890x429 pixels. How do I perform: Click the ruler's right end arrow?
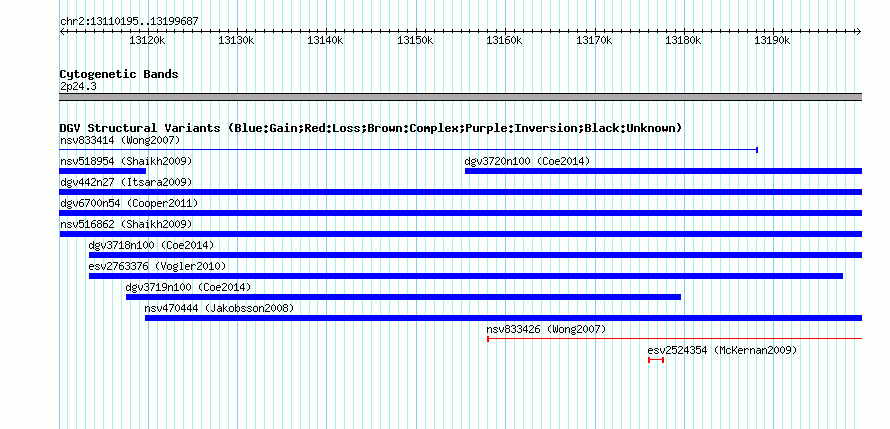coord(859,32)
